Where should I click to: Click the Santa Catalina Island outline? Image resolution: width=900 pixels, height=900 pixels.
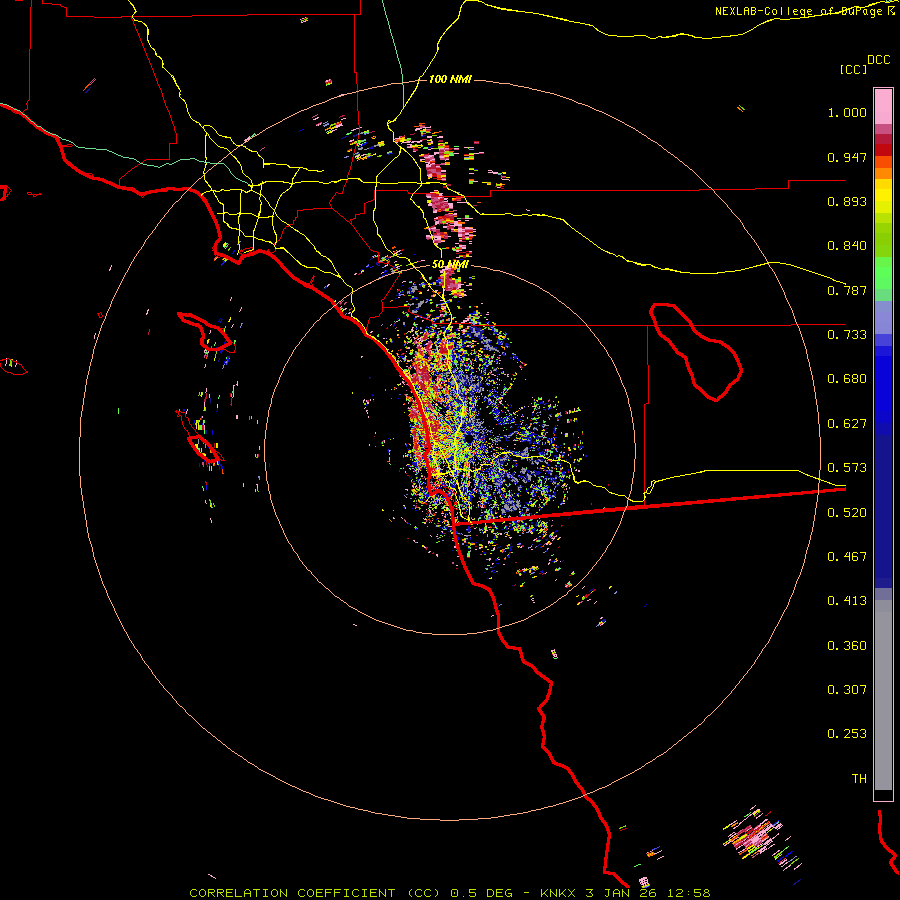pos(207,333)
